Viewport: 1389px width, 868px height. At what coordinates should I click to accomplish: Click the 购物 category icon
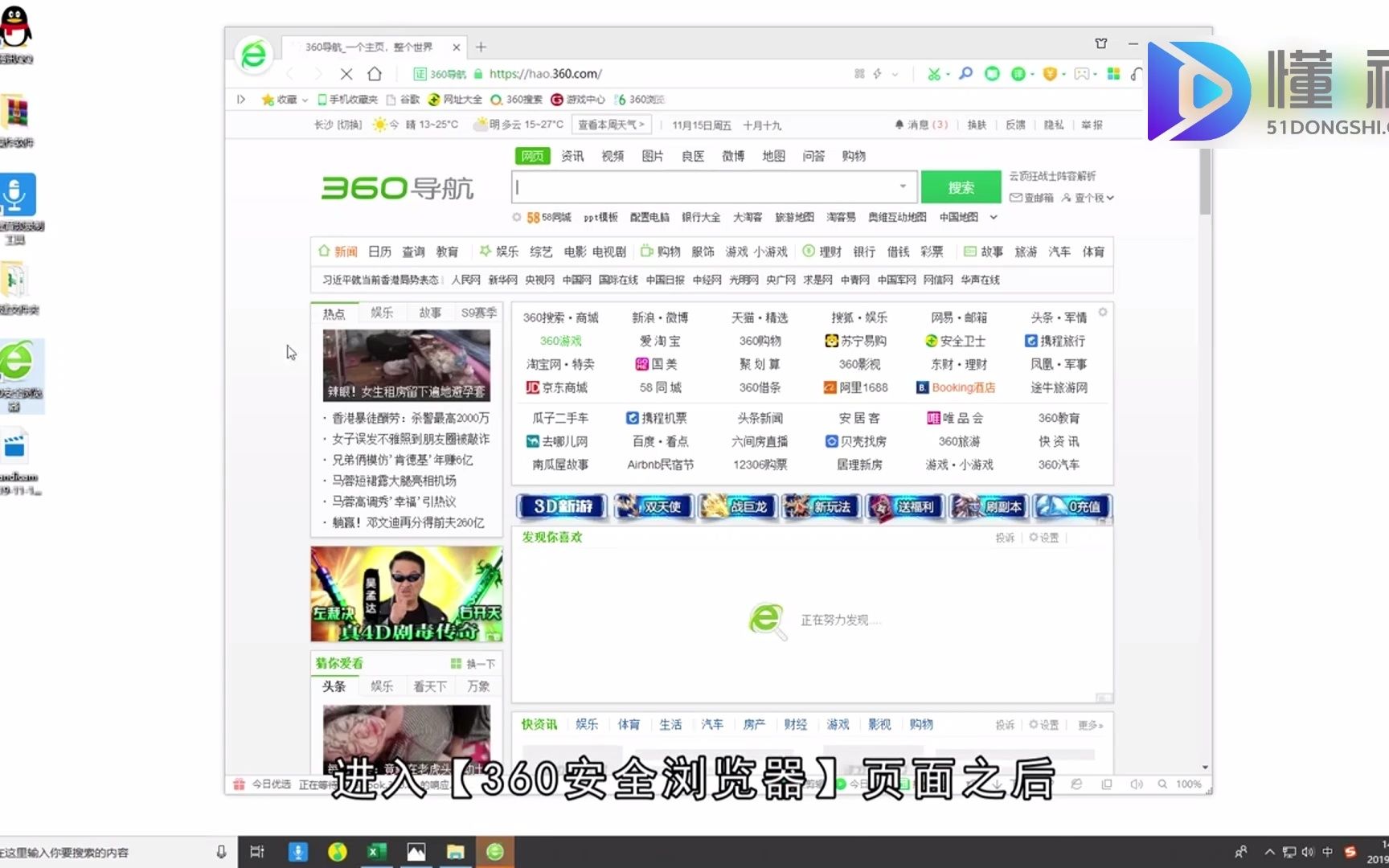(660, 252)
